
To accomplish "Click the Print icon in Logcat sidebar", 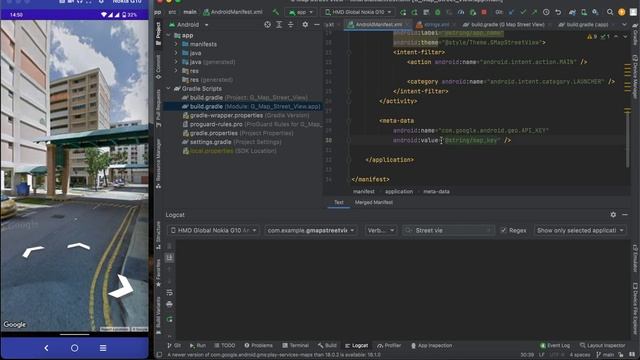I will pos(169,304).
